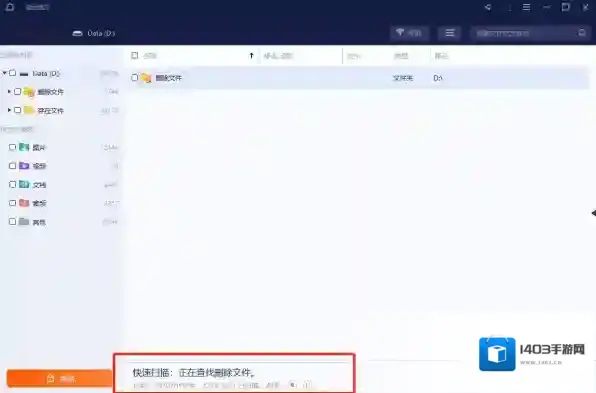Expand the 删除文件 tree node
This screenshot has height=393, width=596.
coord(9,91)
